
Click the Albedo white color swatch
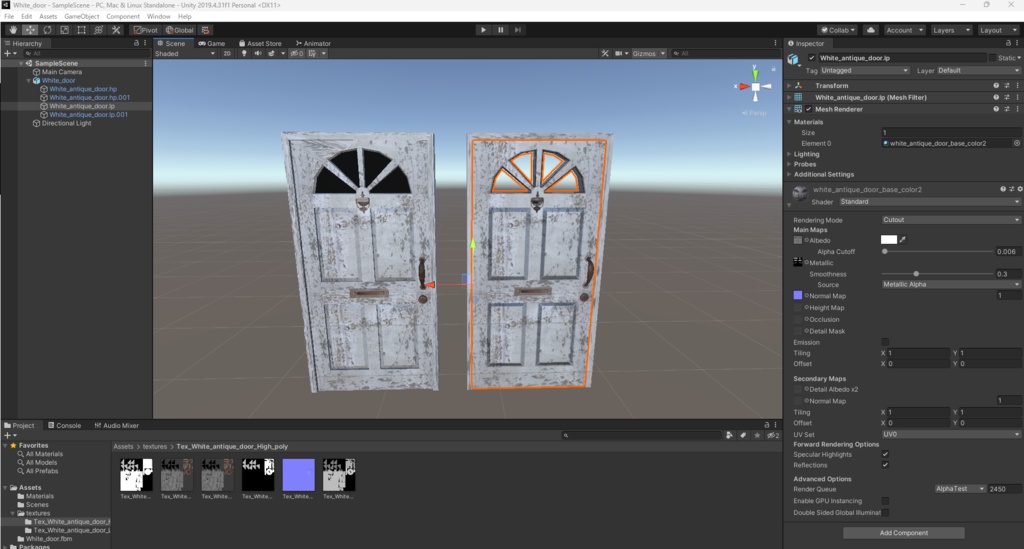click(889, 240)
